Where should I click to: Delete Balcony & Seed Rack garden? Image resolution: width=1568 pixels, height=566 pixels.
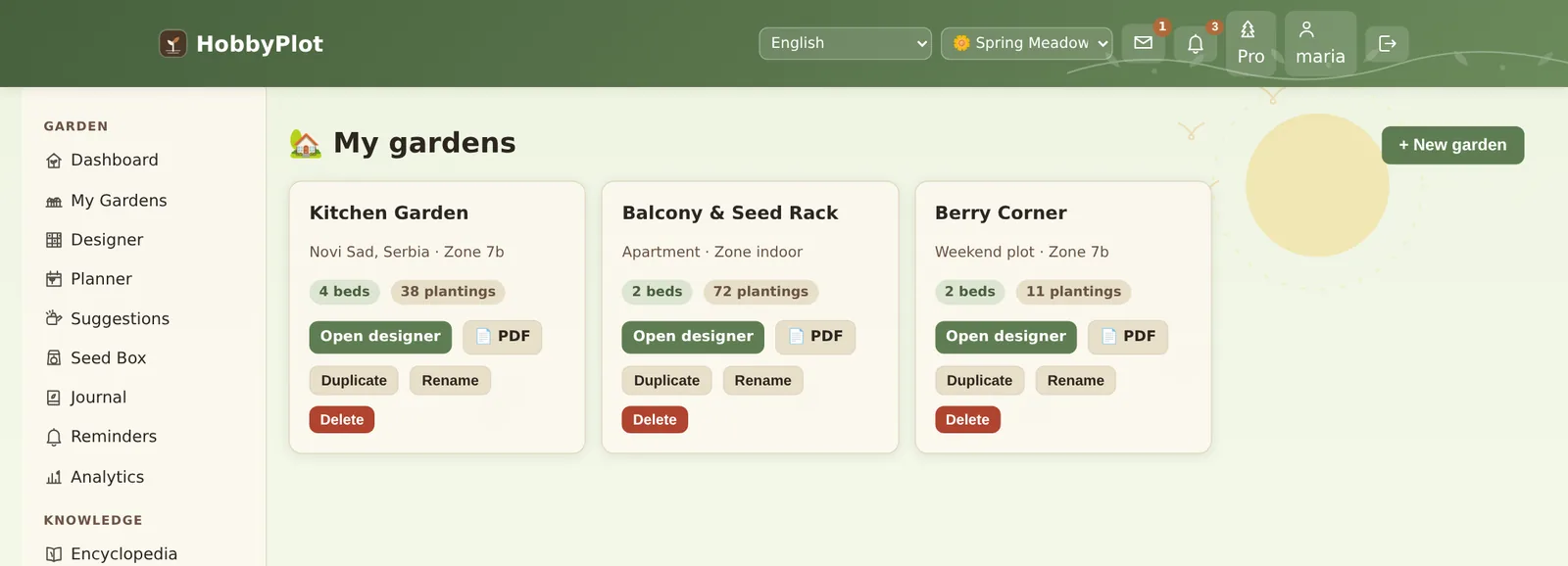[655, 419]
